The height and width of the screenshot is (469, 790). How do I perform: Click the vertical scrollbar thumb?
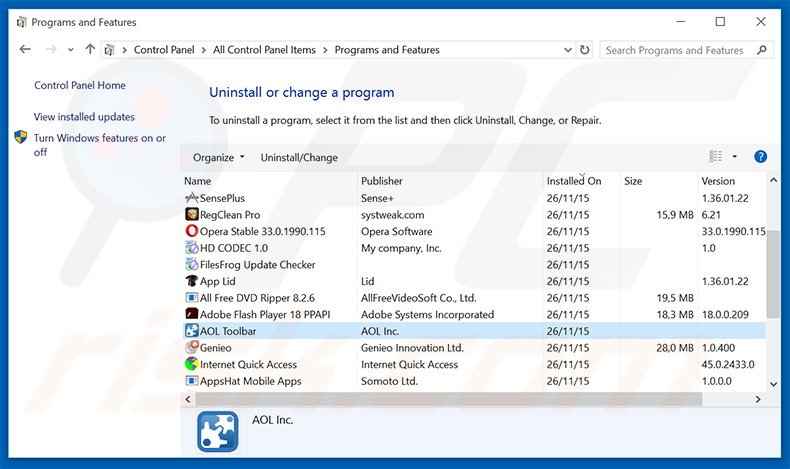pos(773,275)
